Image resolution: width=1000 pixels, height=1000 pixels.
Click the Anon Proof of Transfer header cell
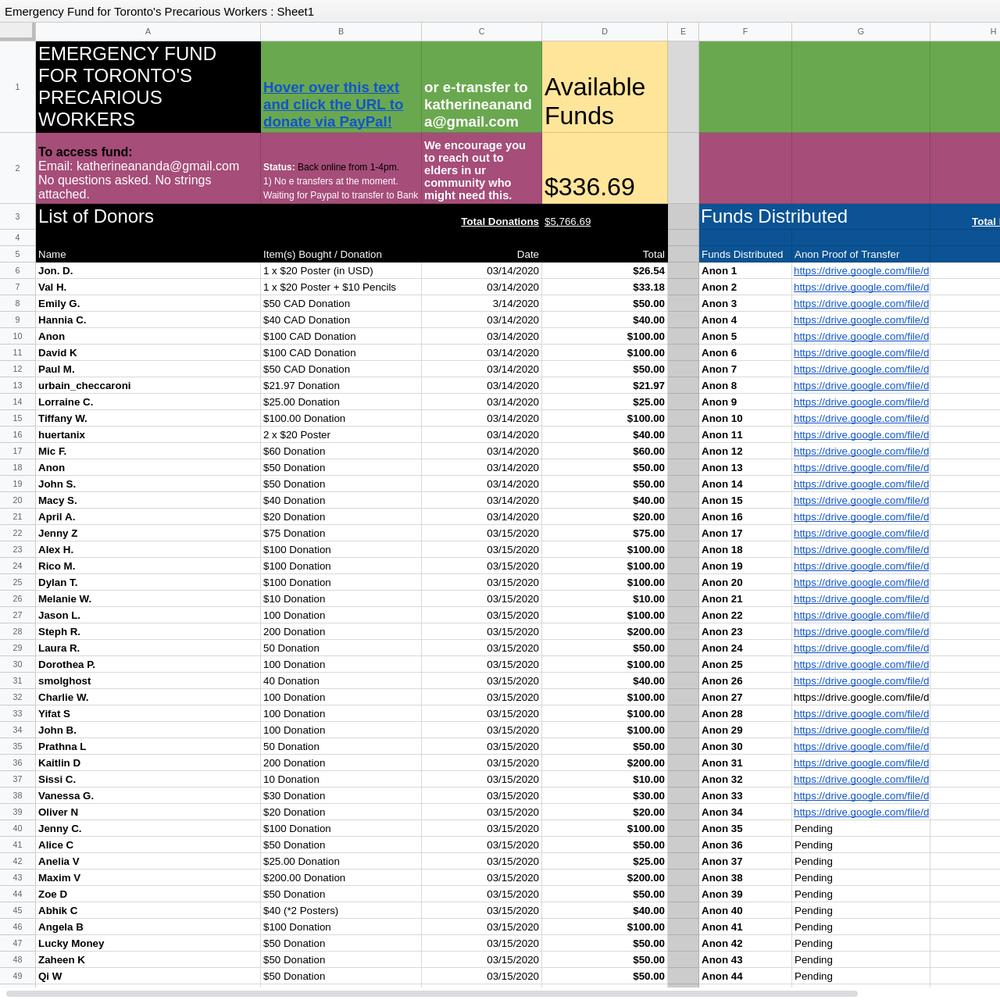pos(860,254)
